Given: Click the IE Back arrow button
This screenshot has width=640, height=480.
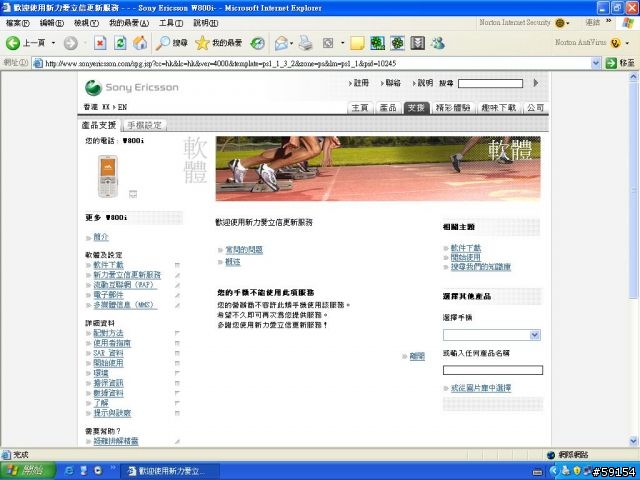Looking at the screenshot, I should pyautogui.click(x=13, y=43).
